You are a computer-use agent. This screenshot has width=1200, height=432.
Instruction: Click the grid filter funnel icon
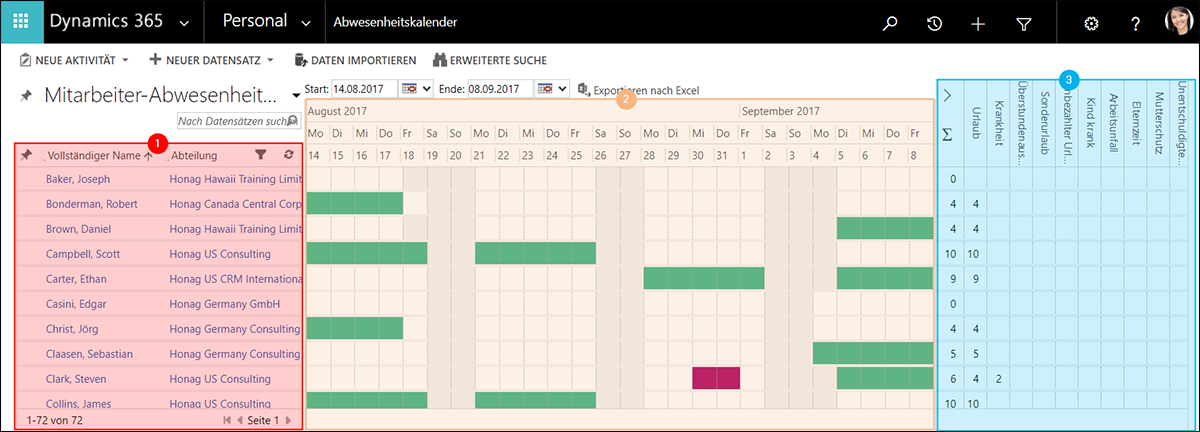261,155
